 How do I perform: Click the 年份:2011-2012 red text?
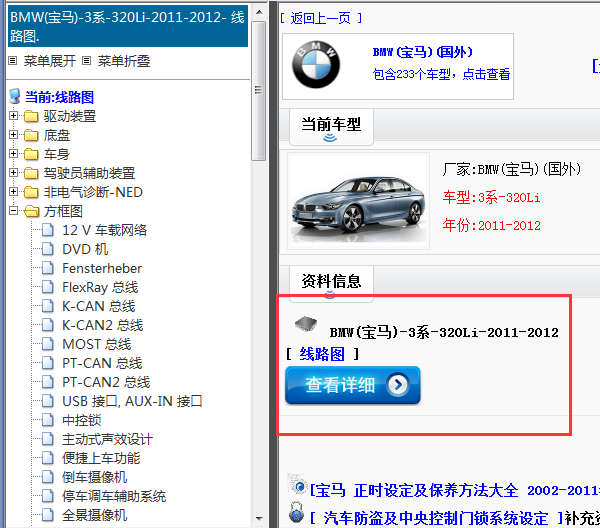(491, 225)
